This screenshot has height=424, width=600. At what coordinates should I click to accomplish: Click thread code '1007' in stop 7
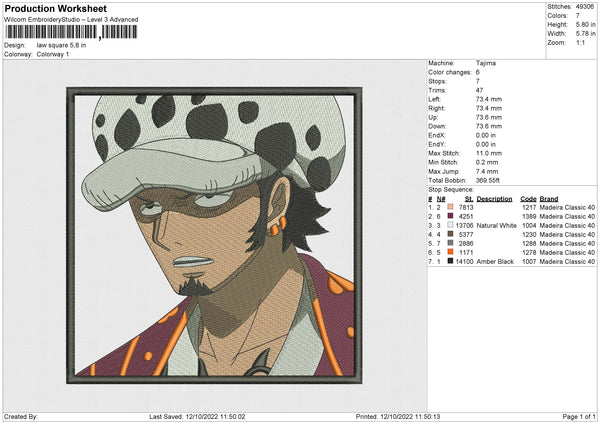point(529,261)
